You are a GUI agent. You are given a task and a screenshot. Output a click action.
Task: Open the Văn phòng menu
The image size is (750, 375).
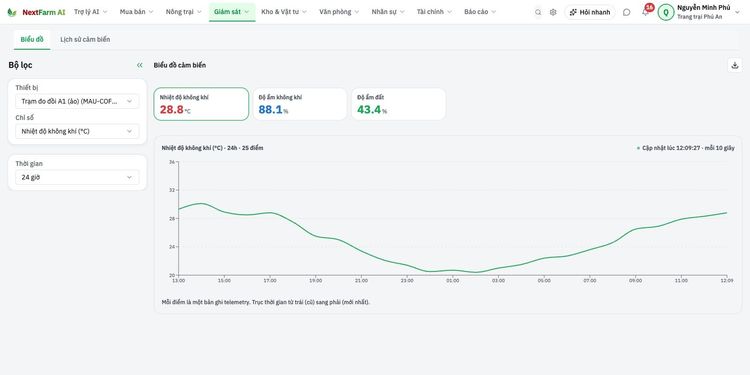pos(339,12)
